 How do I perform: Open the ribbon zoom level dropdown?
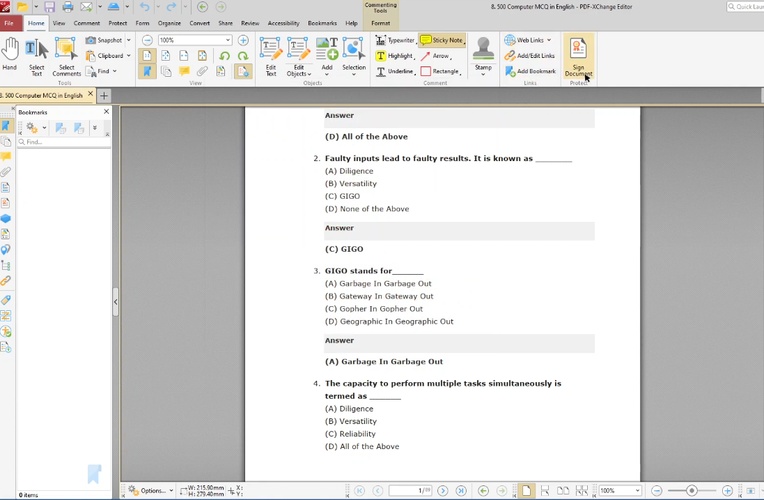(228, 40)
